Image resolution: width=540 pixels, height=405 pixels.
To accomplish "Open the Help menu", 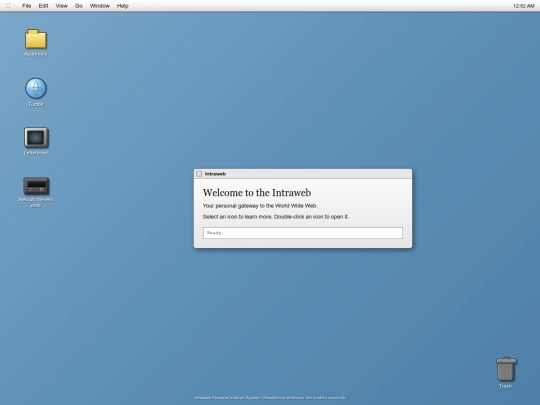I will coord(123,6).
